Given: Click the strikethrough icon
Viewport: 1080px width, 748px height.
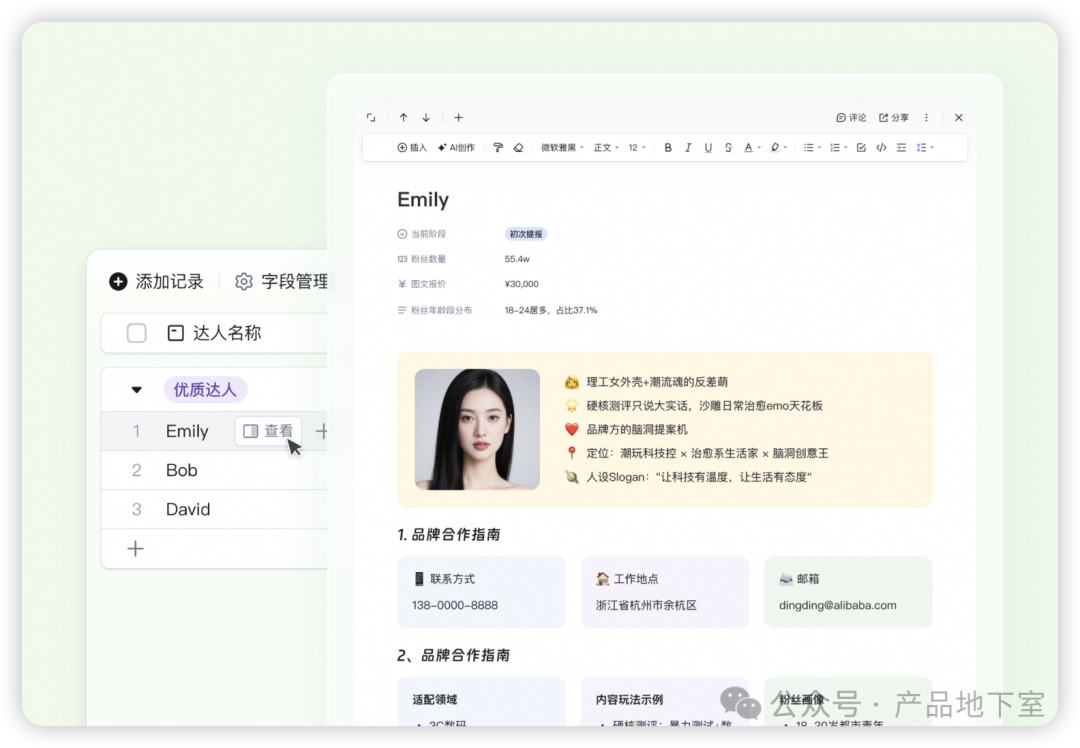Looking at the screenshot, I should tap(728, 148).
